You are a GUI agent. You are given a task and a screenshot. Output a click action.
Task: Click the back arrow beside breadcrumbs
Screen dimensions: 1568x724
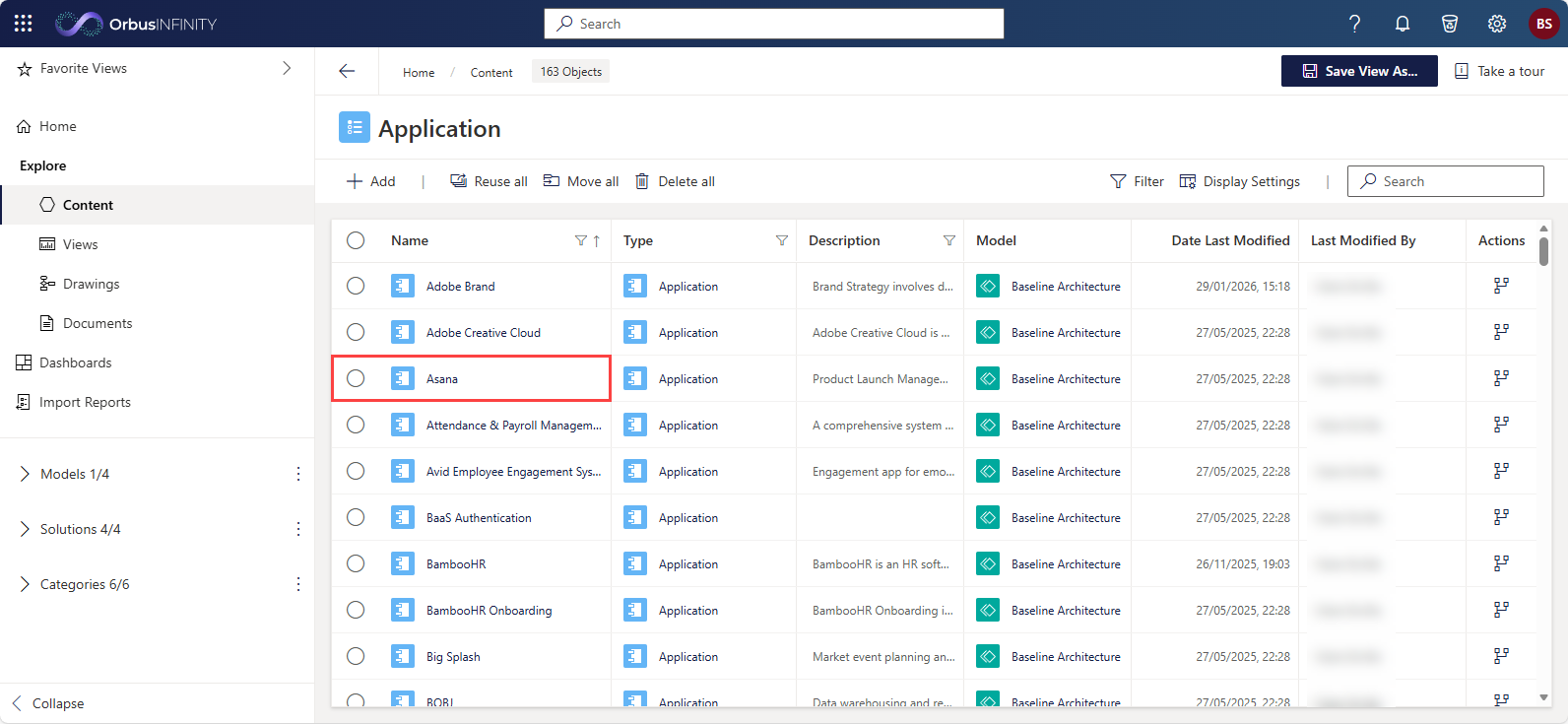pos(347,71)
